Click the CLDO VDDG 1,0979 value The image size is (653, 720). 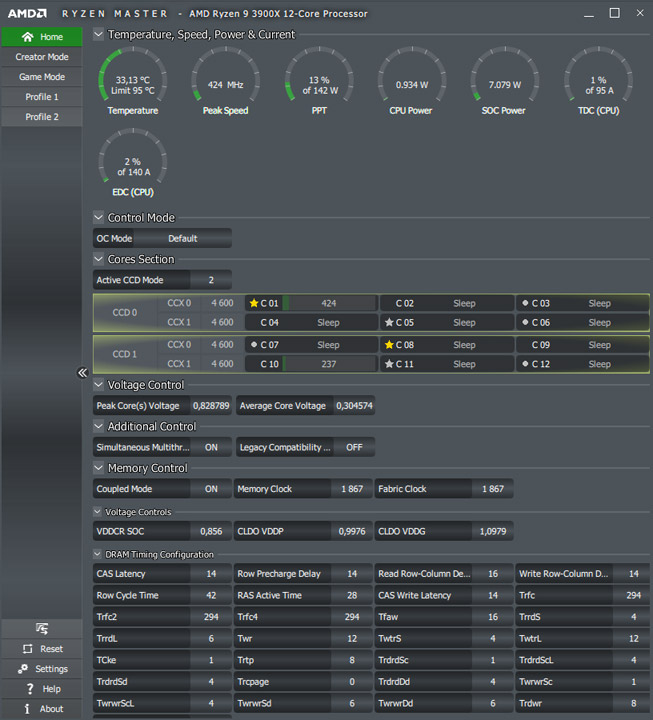point(493,531)
